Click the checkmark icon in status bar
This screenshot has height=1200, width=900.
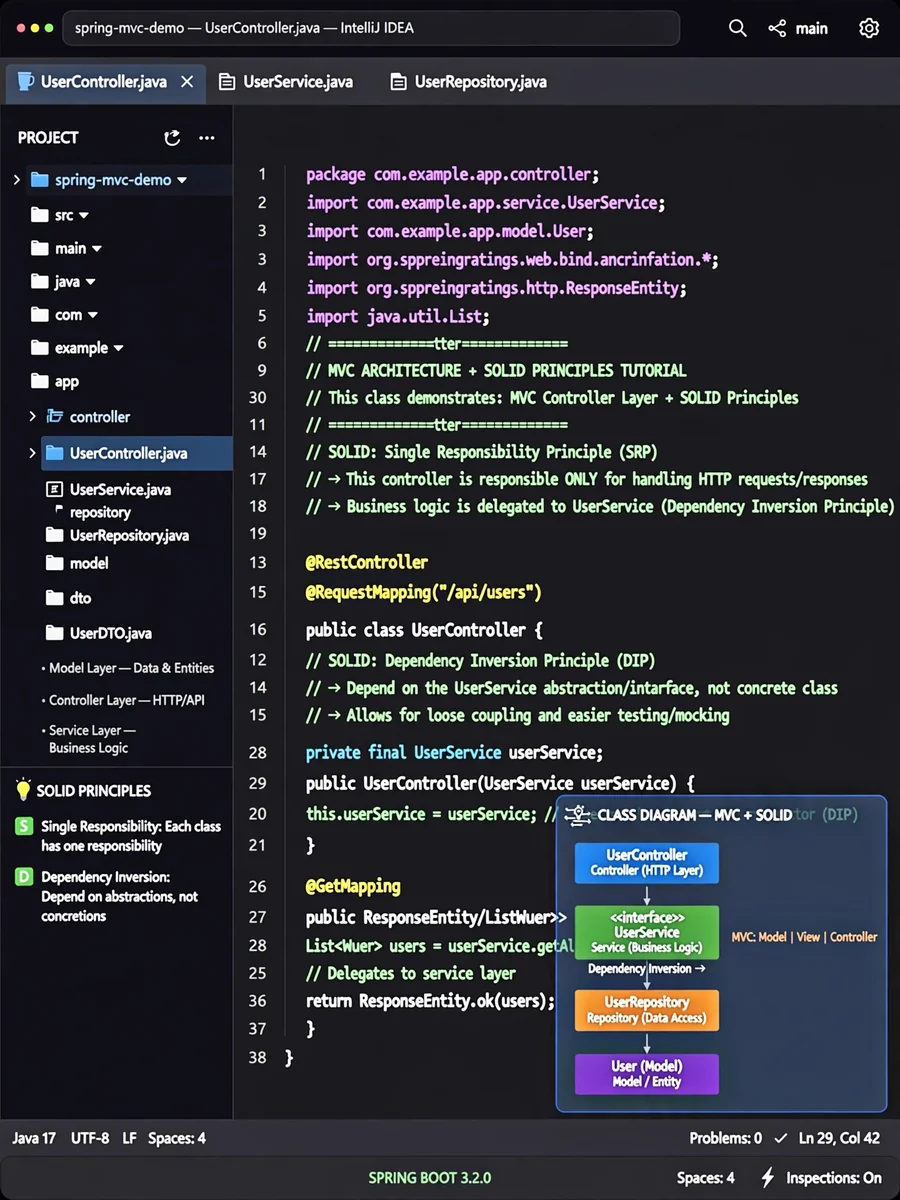click(780, 1138)
